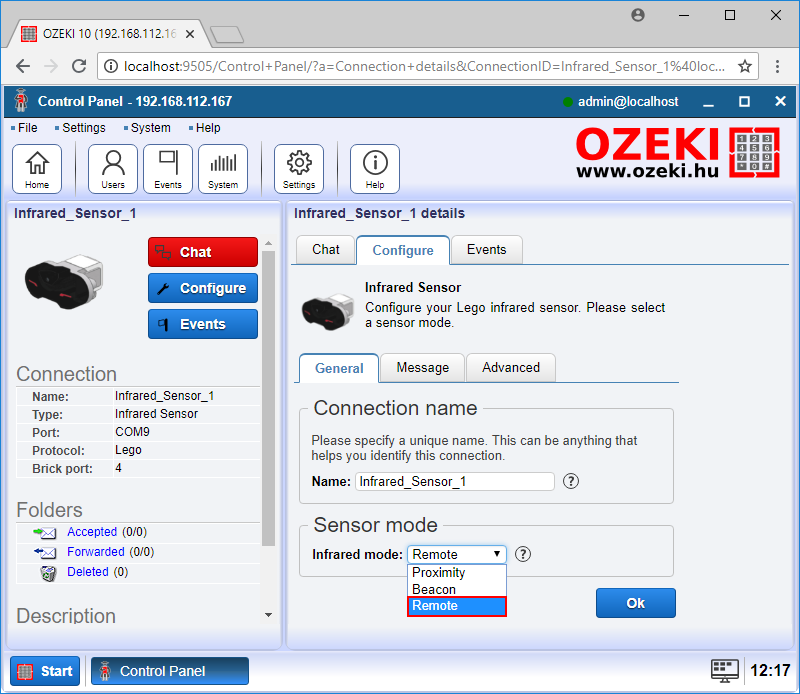The image size is (800, 694).
Task: Click the red Chat button
Action: click(x=203, y=252)
